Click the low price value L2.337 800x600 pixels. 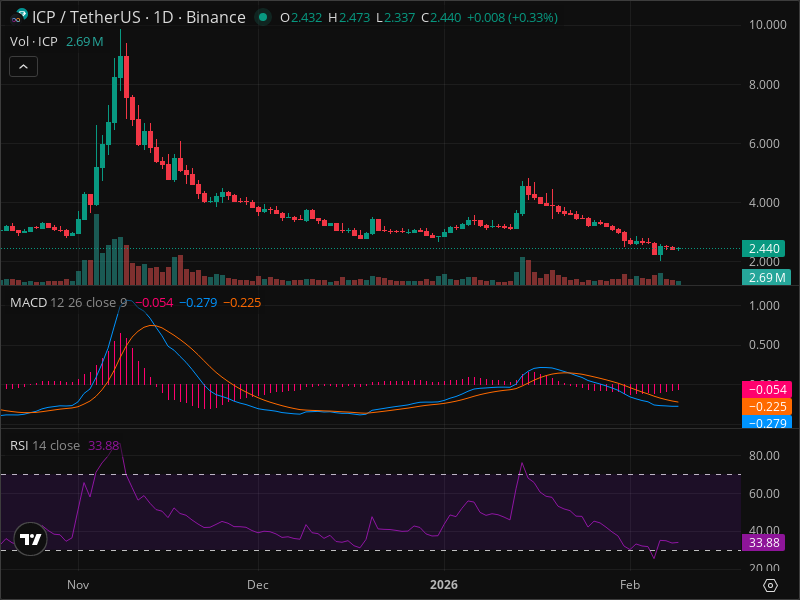pyautogui.click(x=395, y=18)
